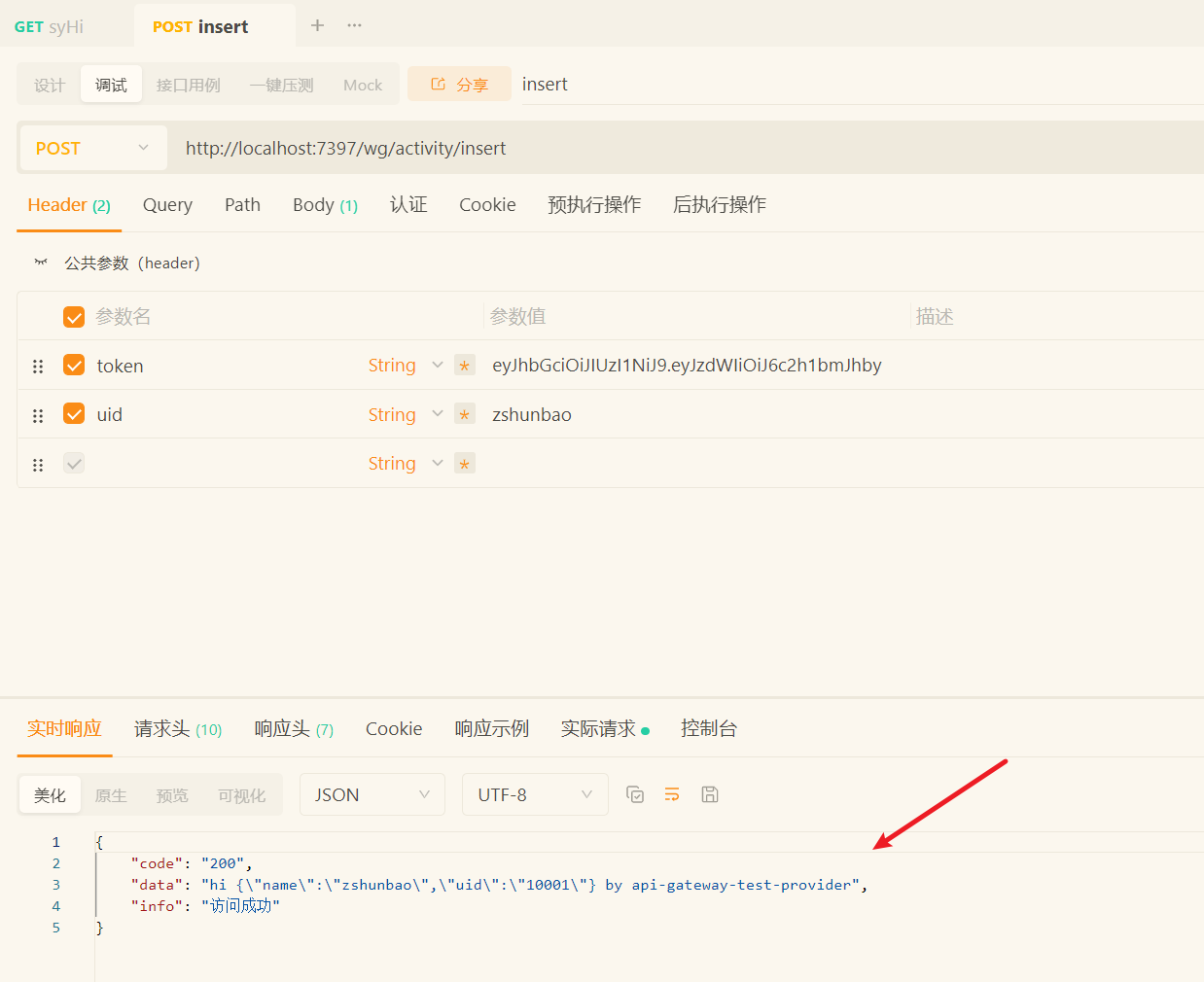Click the save response icon
The width and height of the screenshot is (1204, 982).
point(710,794)
